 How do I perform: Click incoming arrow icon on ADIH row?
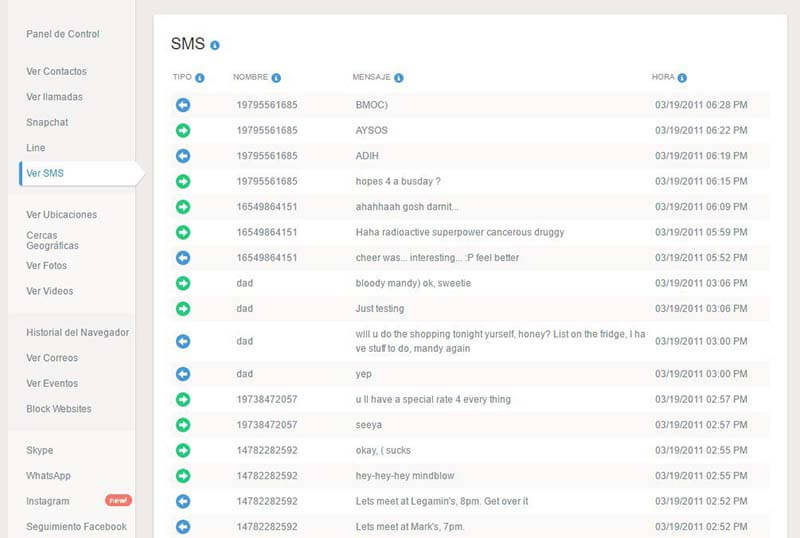point(183,156)
